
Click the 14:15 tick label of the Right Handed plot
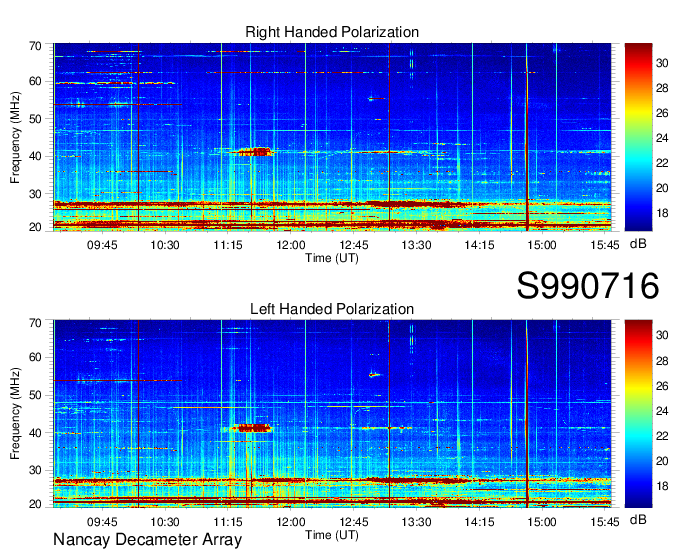(479, 245)
